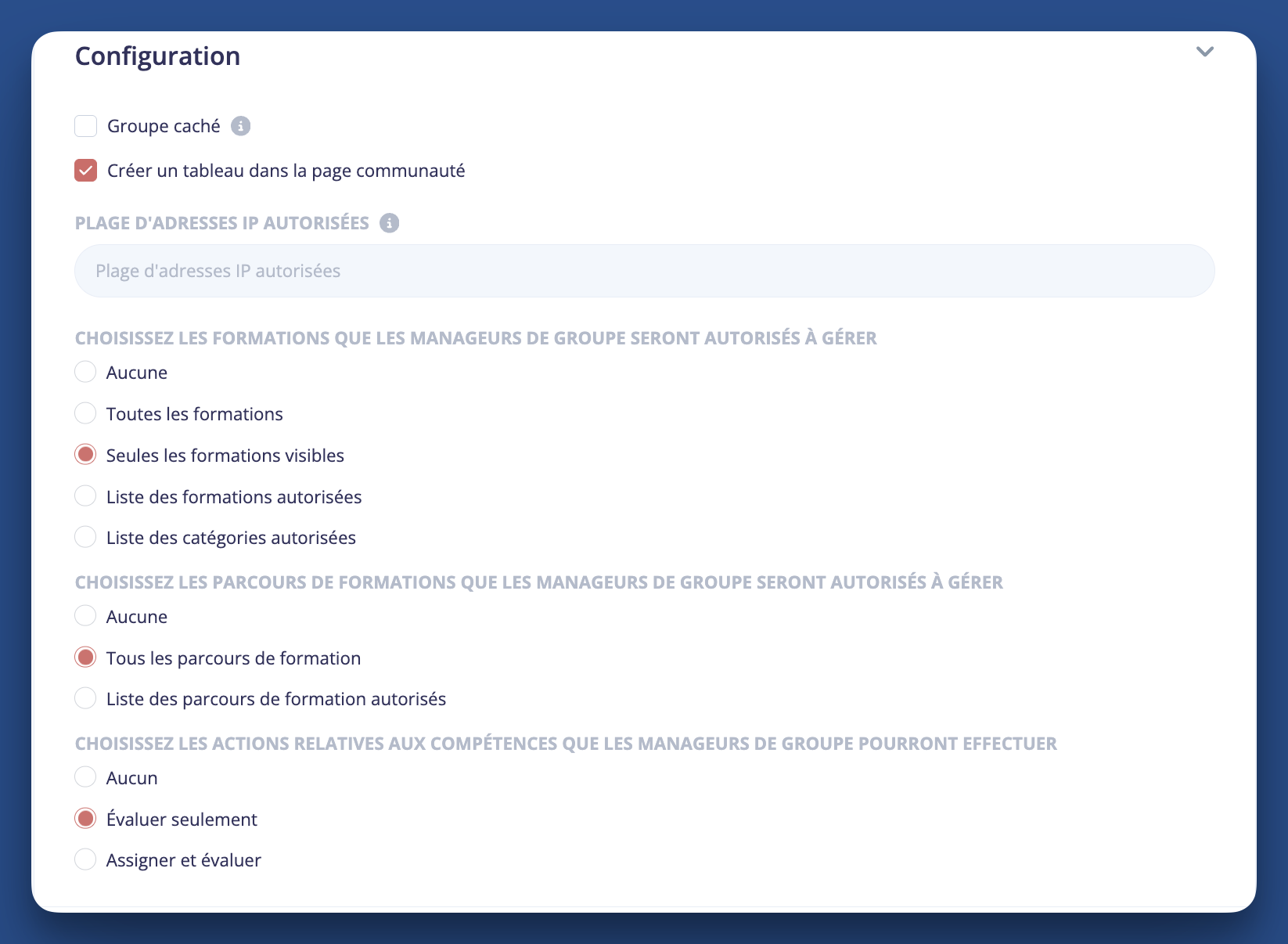Select Aucune for manageable formations
Viewport: 1288px width, 944px height.
click(x=85, y=372)
